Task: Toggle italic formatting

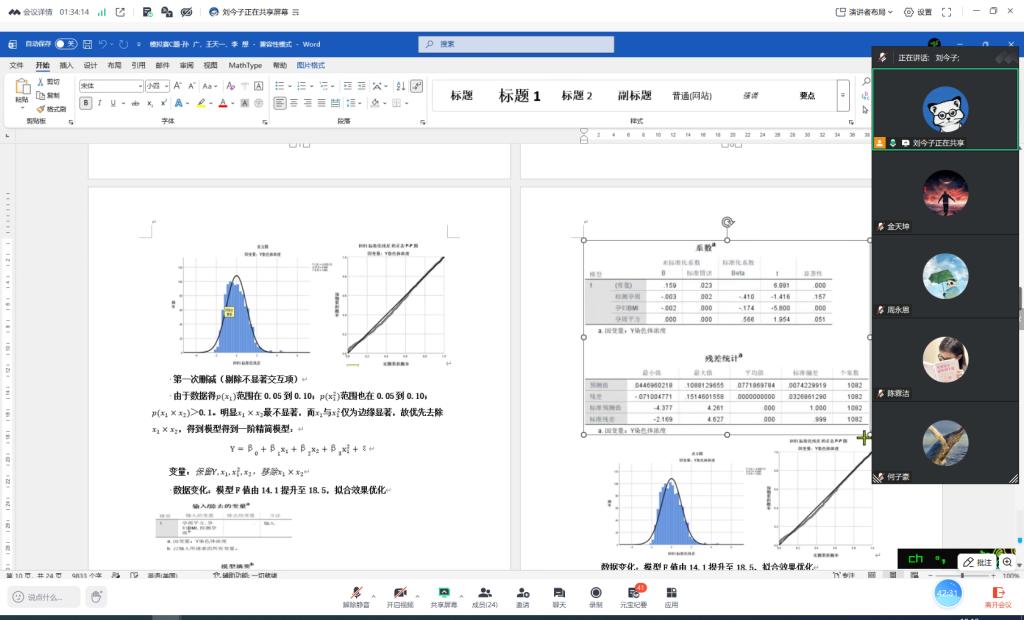Action: [99, 103]
